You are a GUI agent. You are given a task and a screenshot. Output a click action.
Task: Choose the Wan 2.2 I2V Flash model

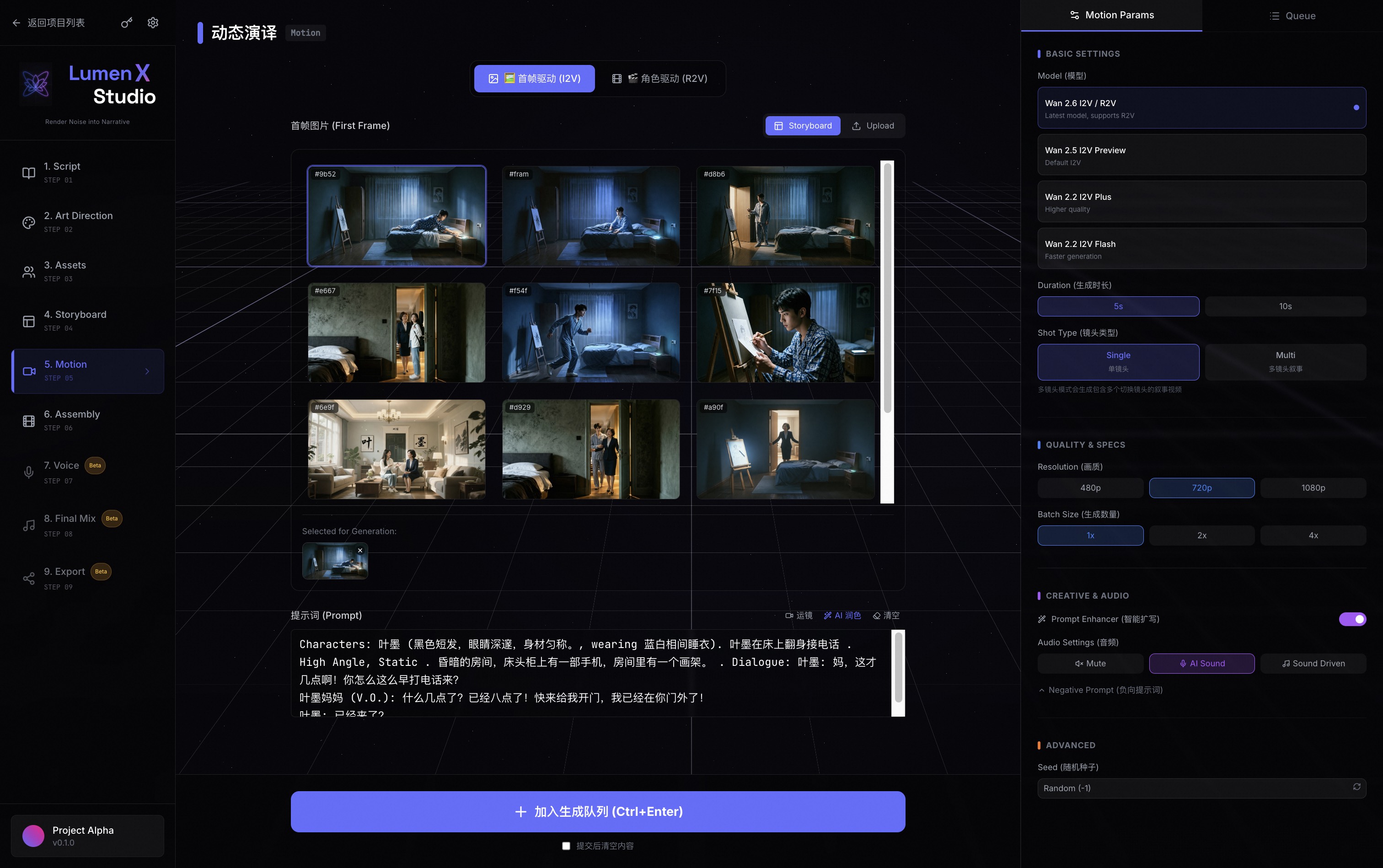click(1201, 249)
